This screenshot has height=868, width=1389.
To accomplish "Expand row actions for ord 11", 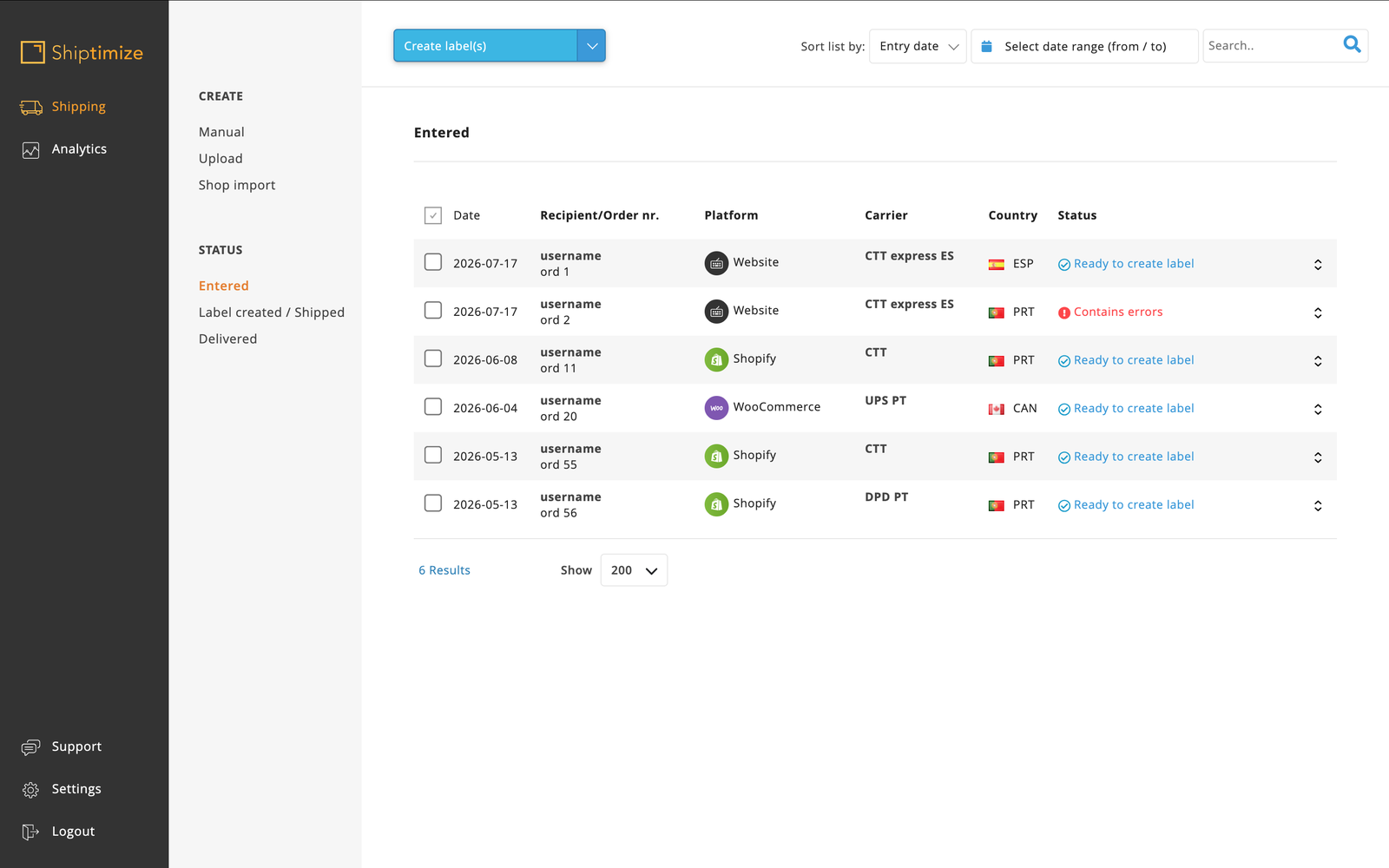I will tap(1318, 361).
